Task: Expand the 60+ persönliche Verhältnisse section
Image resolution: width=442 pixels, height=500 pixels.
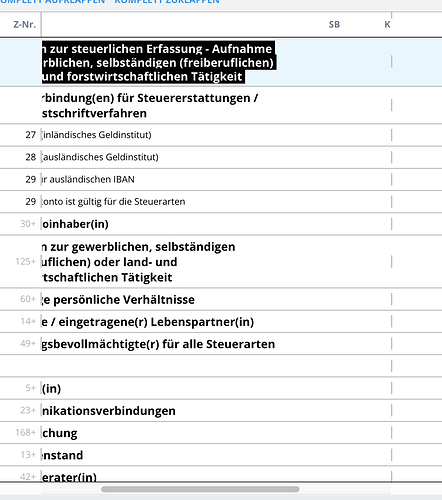Action: click(221, 299)
